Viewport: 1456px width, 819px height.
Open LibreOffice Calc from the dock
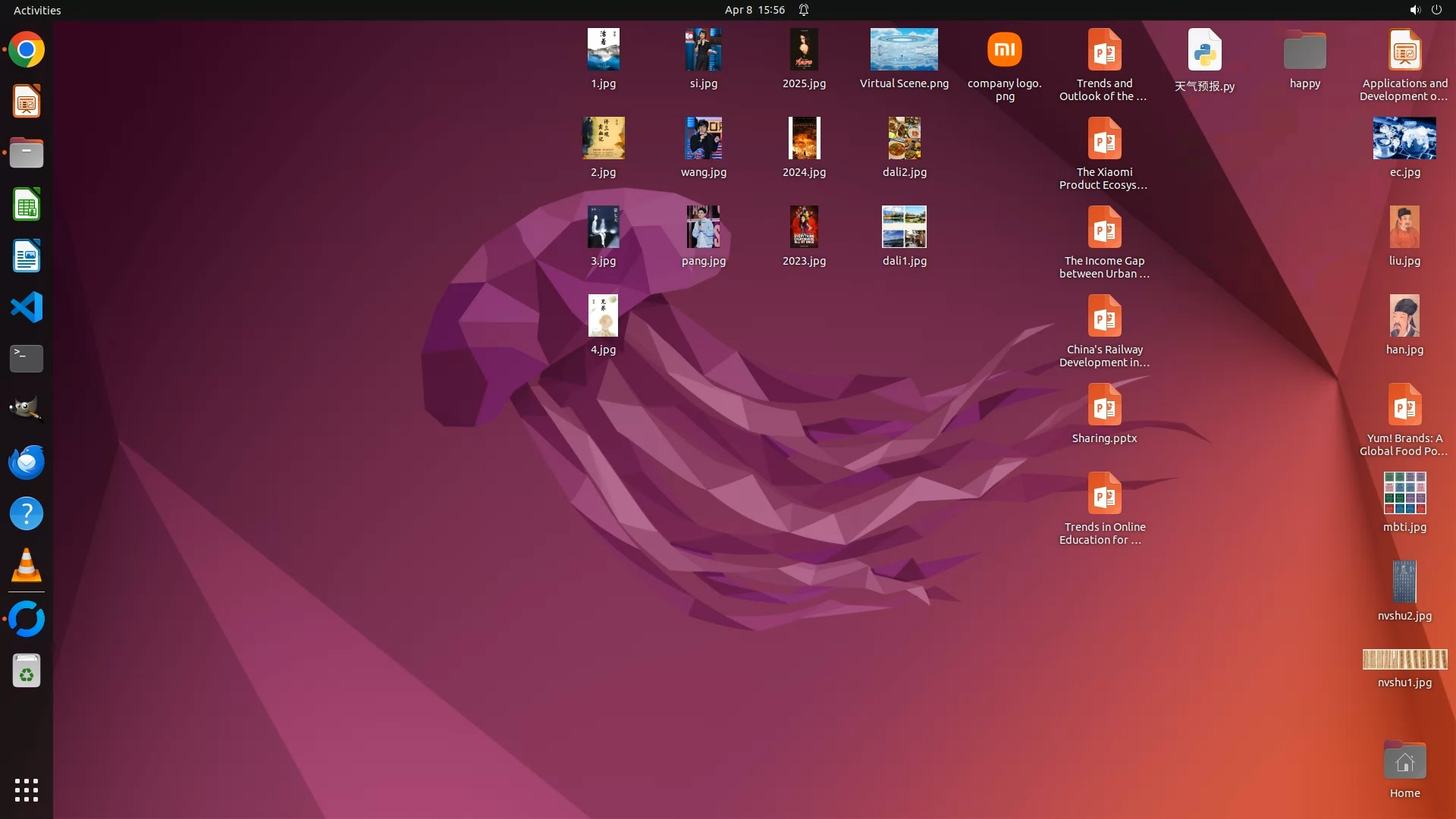click(x=27, y=205)
